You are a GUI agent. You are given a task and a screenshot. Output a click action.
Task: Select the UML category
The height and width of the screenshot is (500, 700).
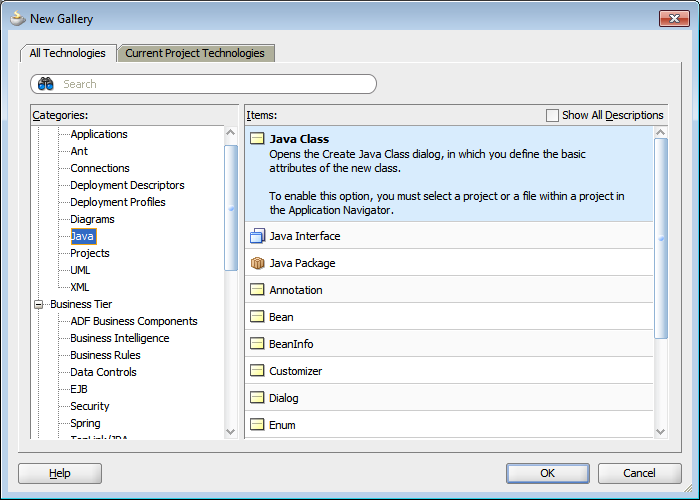[80, 270]
